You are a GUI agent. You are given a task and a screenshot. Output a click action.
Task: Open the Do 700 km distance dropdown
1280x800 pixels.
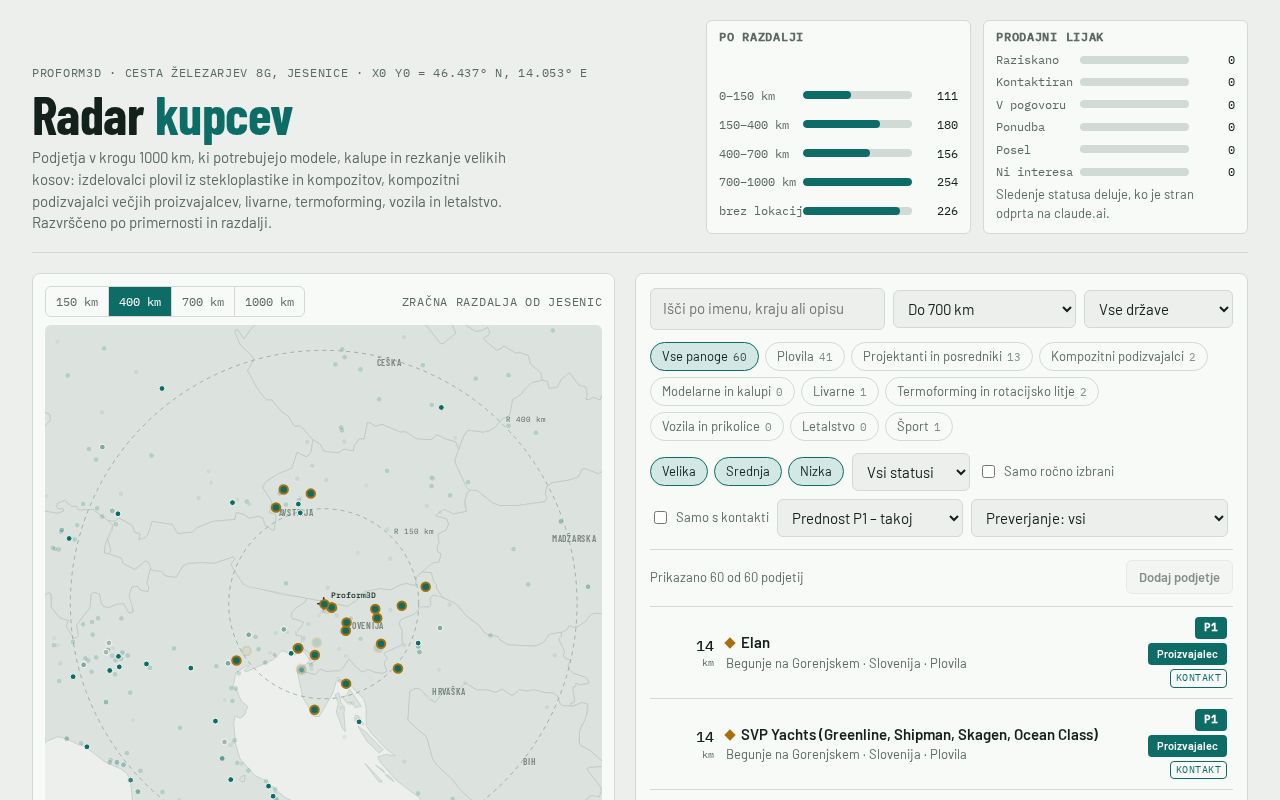tap(984, 309)
